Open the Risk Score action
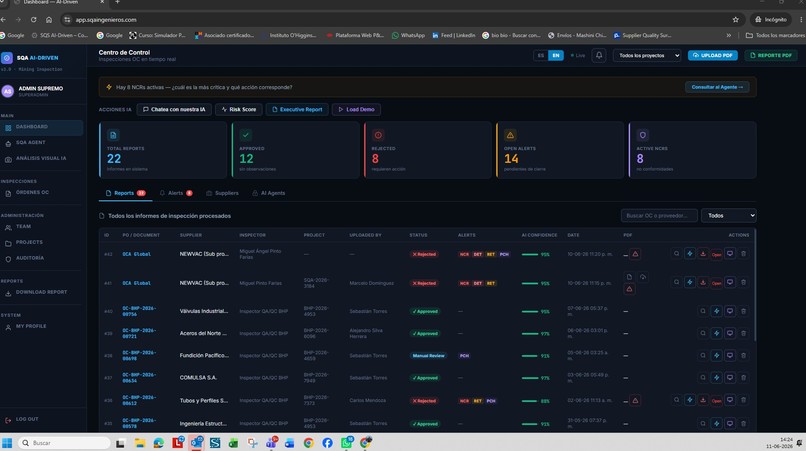This screenshot has height=451, width=806. [239, 110]
